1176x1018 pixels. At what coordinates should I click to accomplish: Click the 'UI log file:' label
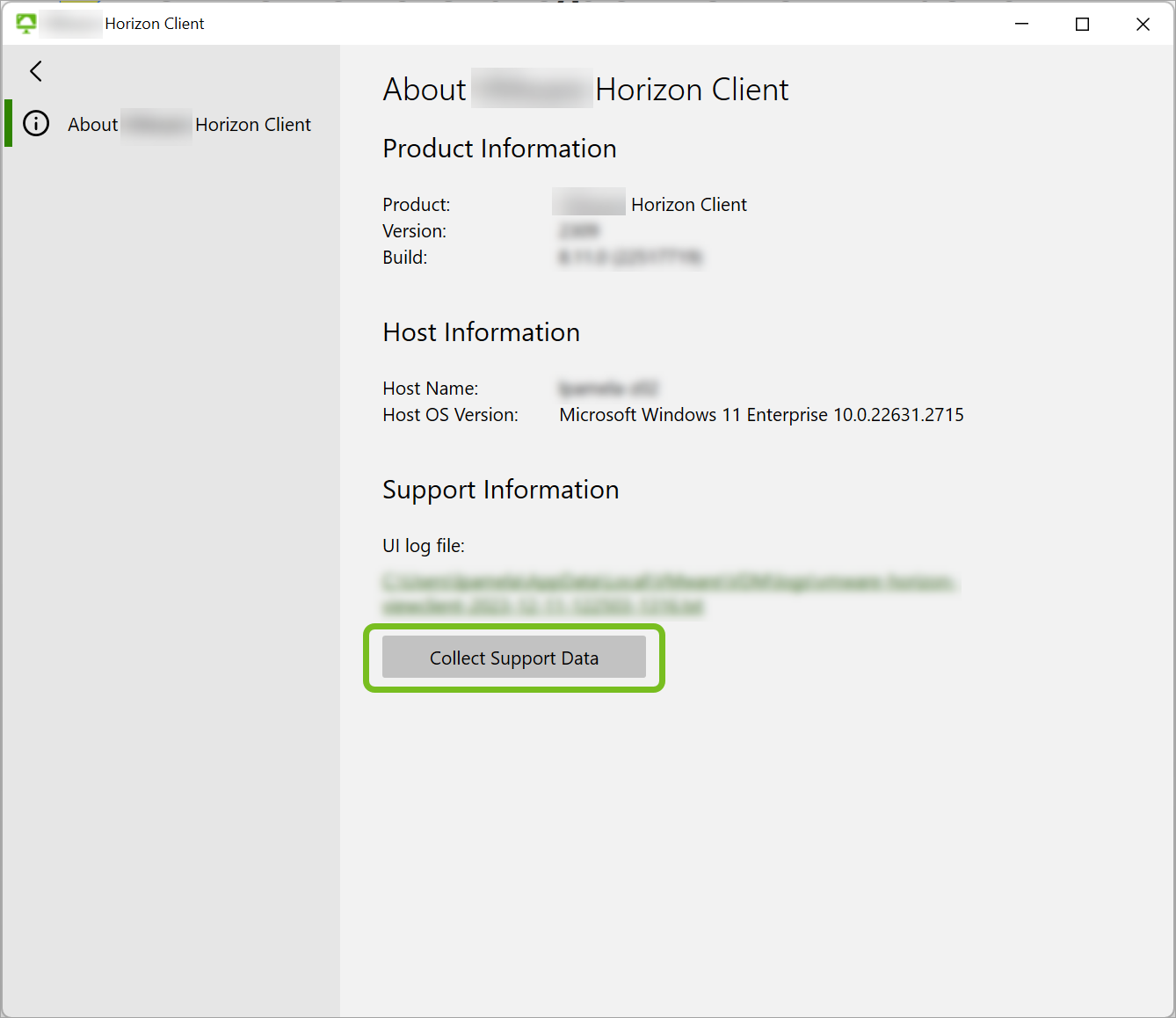click(424, 546)
